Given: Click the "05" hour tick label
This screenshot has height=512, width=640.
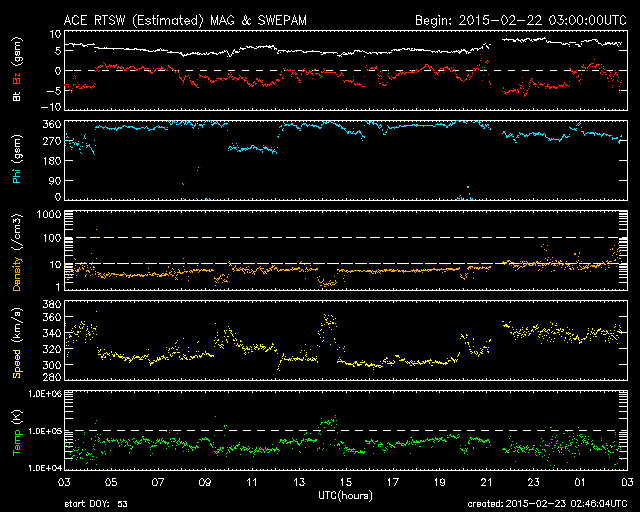Looking at the screenshot, I should click(x=111, y=482).
